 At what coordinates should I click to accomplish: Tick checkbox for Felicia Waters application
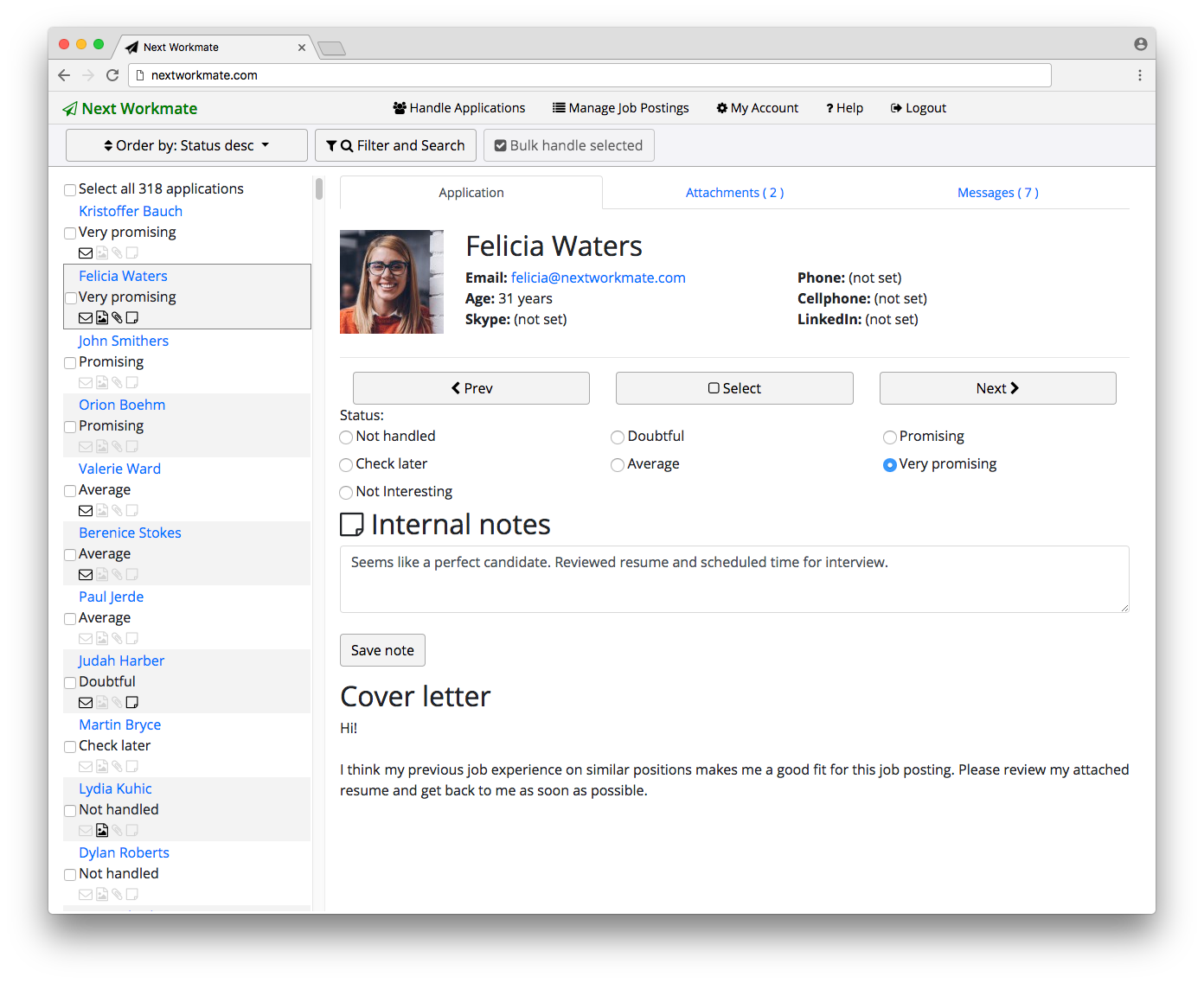[70, 298]
